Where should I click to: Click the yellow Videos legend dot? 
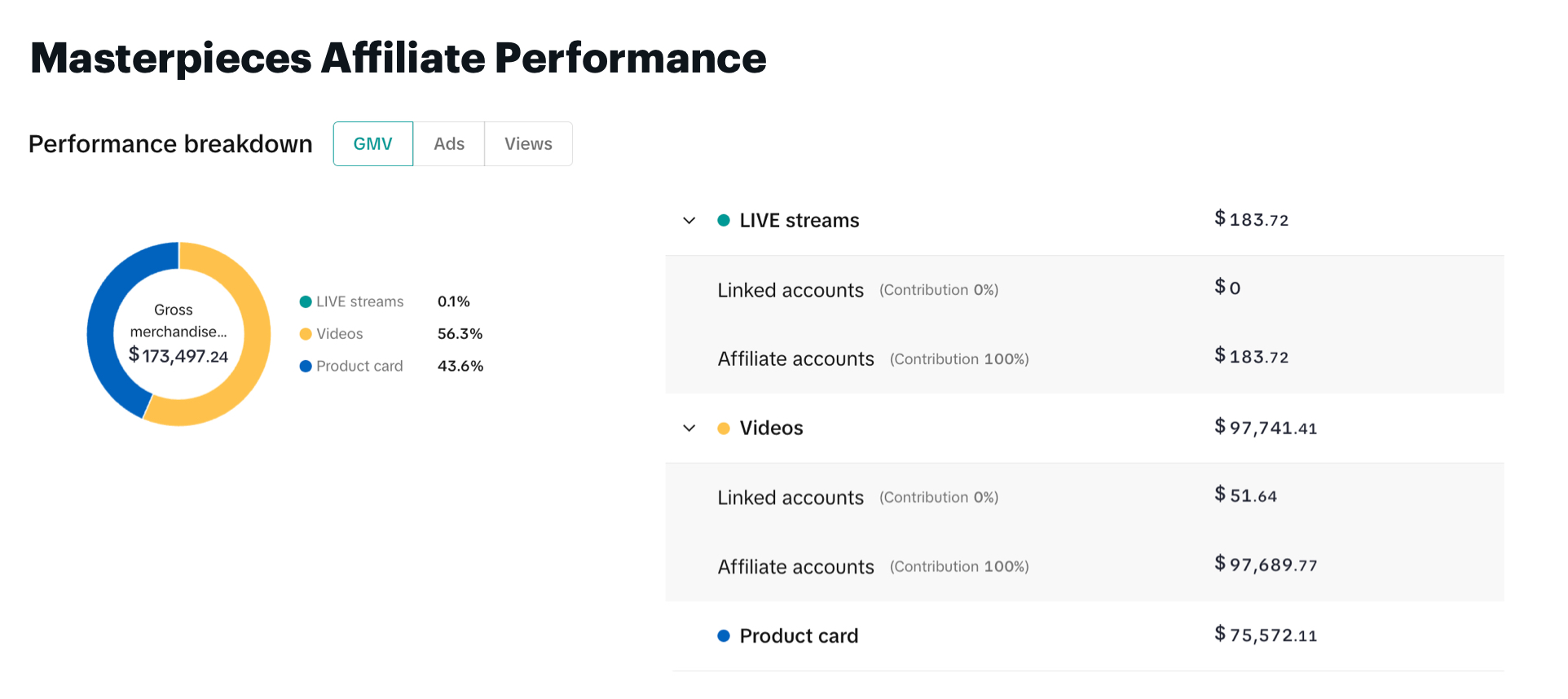click(306, 334)
